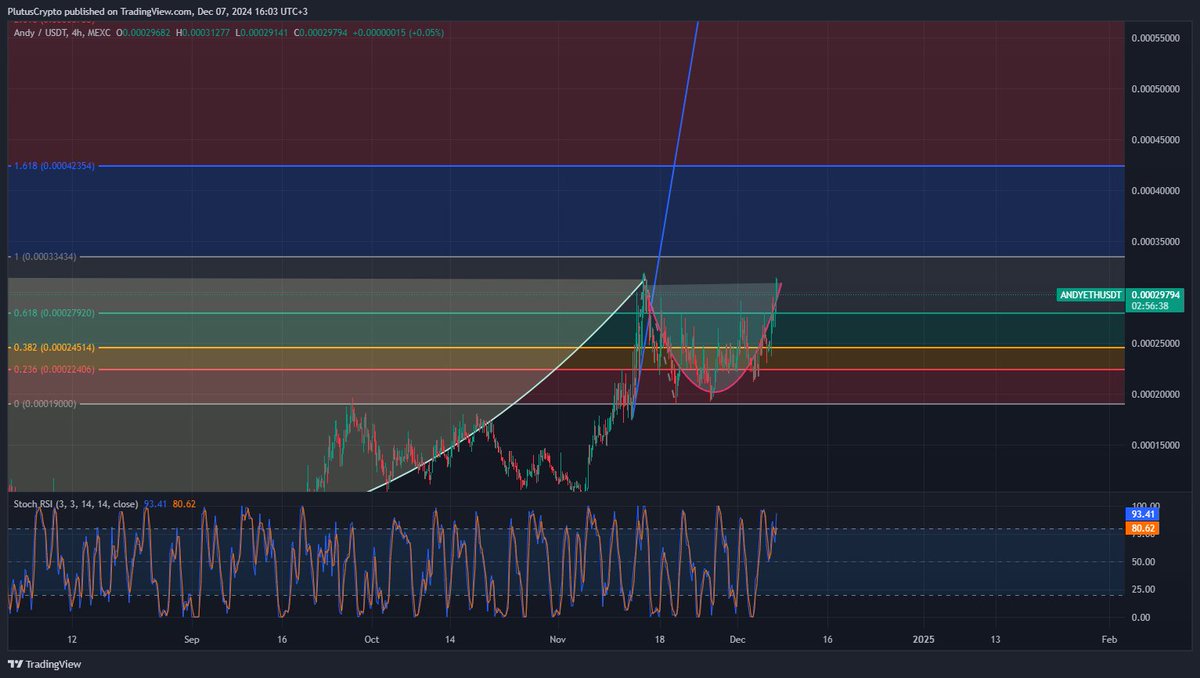Click the Feb label on the time axis
This screenshot has width=1200, height=678.
point(1108,638)
